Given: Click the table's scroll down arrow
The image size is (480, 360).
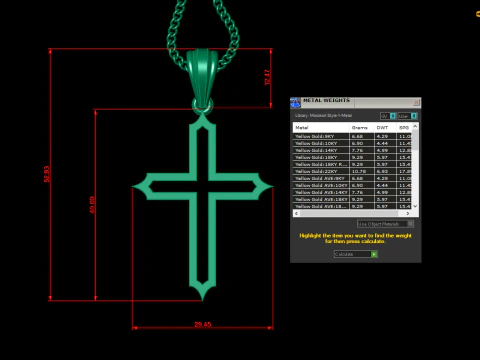Looking at the screenshot, I should tap(415, 206).
